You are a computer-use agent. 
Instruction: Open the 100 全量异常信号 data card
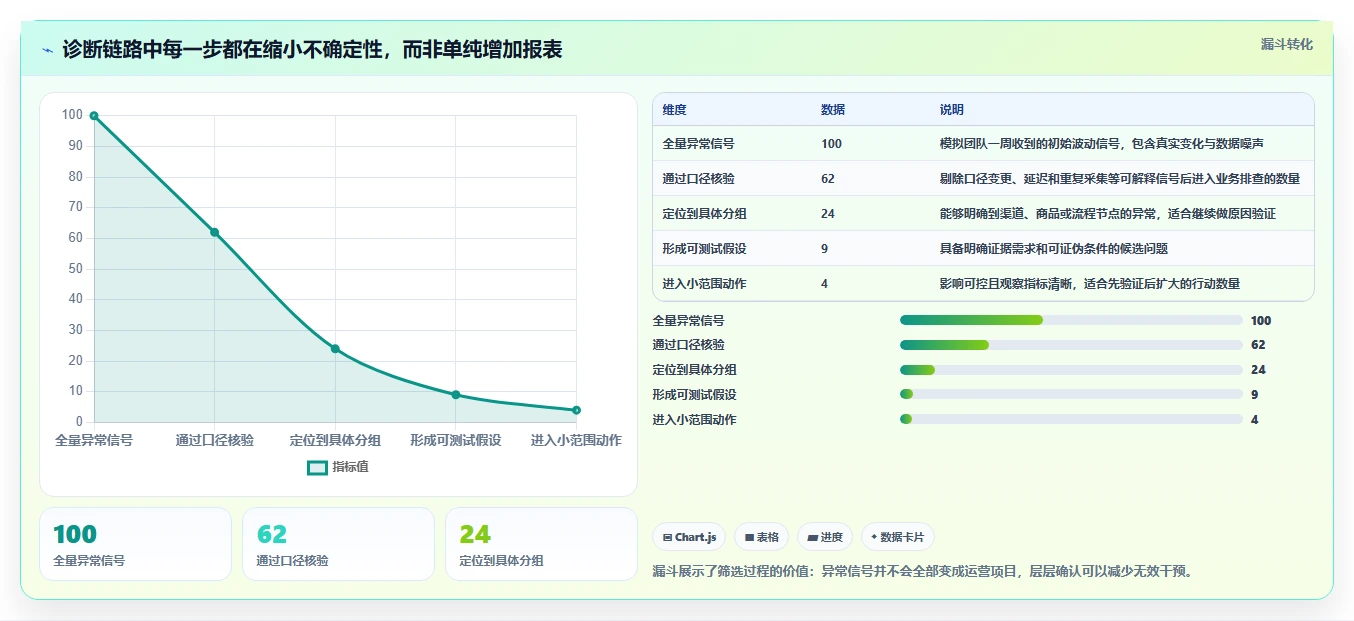[135, 544]
